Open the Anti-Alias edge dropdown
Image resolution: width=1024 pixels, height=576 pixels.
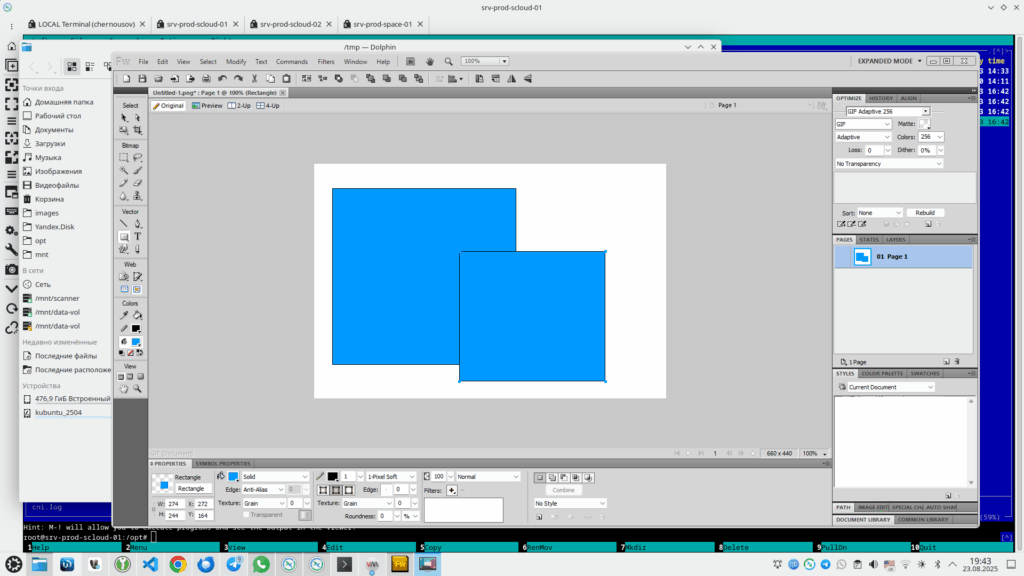point(275,489)
